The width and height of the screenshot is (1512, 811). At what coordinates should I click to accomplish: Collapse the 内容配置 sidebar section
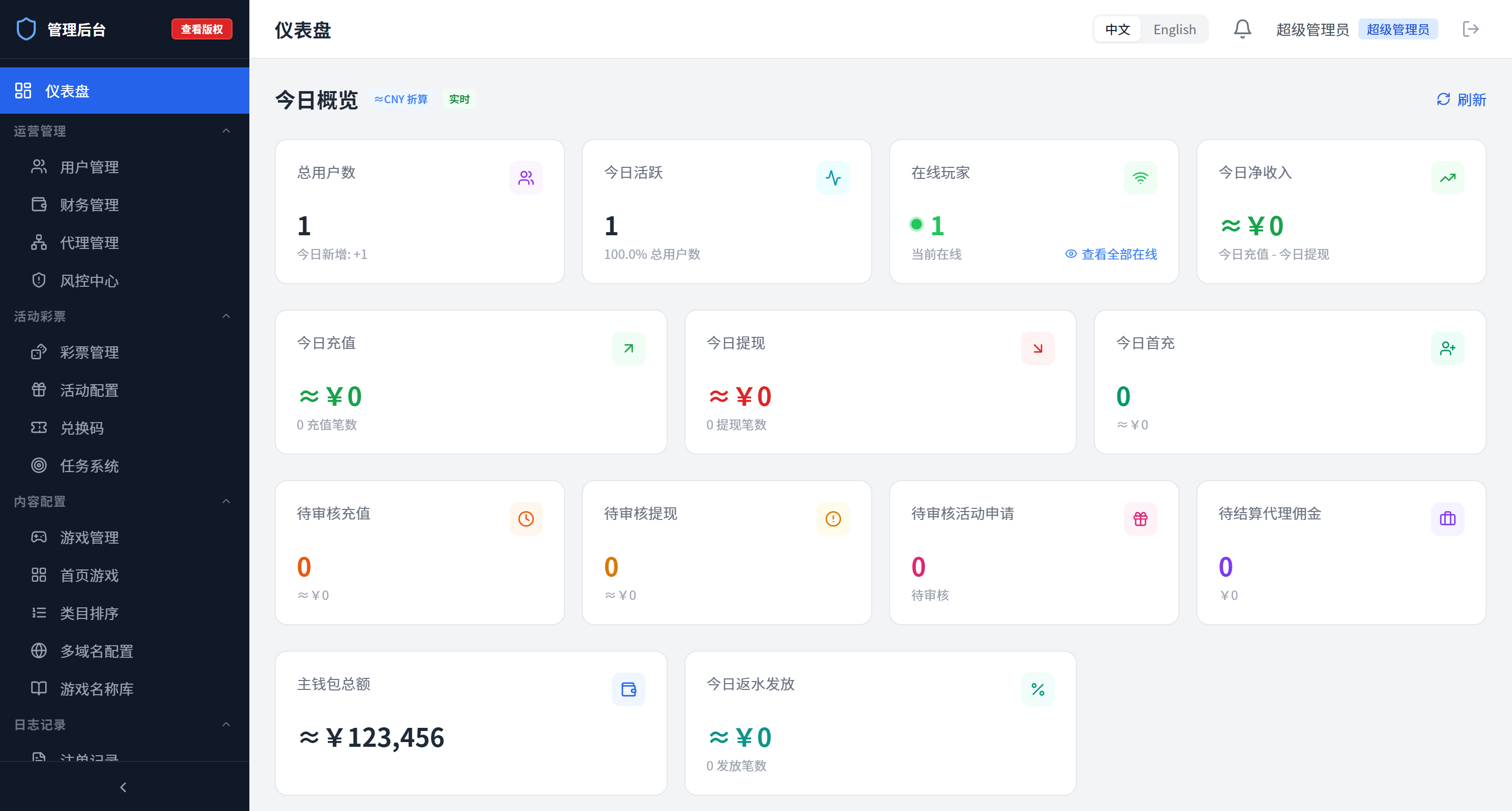point(226,502)
